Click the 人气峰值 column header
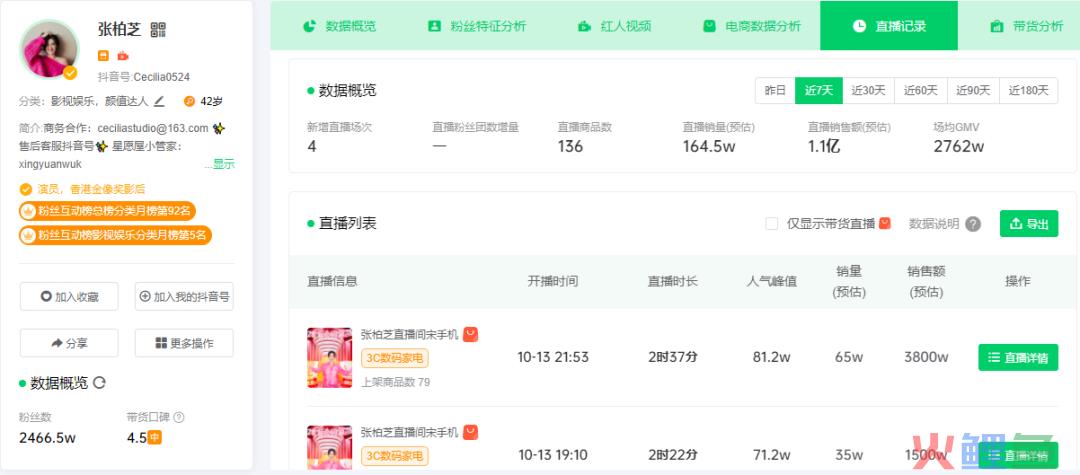 tap(771, 281)
